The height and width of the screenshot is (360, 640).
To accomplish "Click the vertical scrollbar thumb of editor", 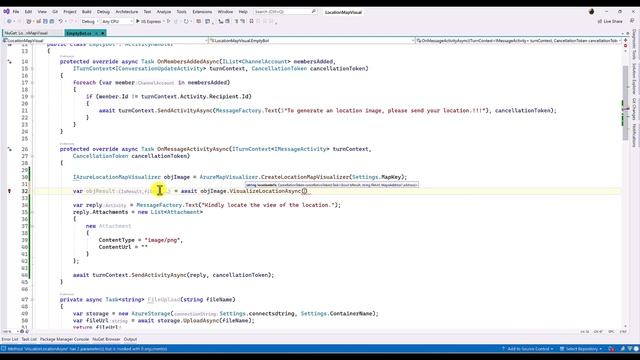I will coord(625,102).
